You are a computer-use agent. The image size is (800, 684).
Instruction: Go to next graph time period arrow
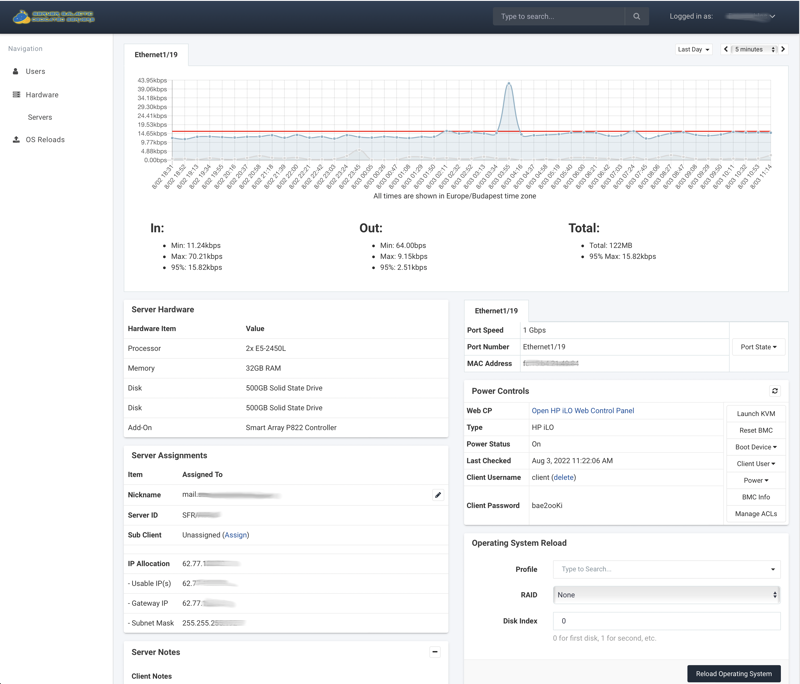coord(783,49)
